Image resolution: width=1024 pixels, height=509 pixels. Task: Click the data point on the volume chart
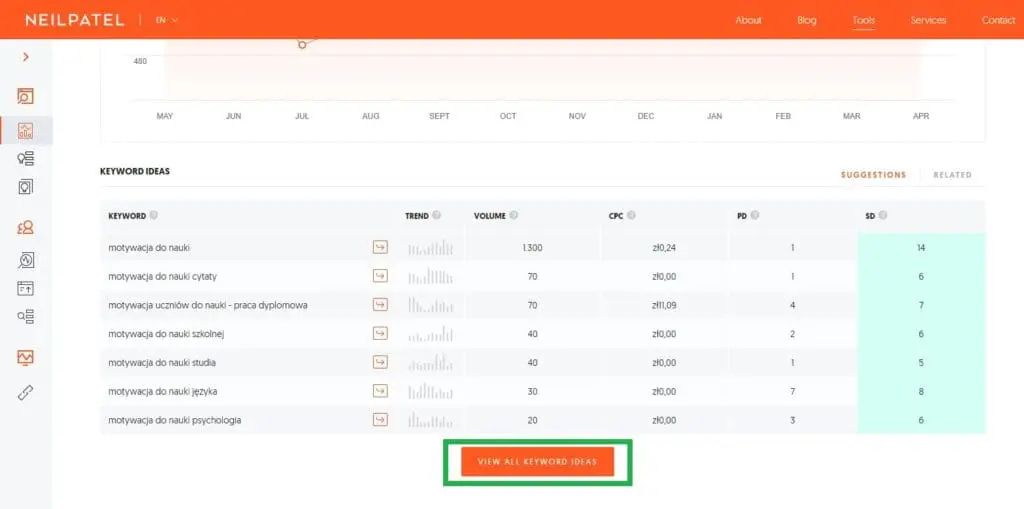(302, 44)
